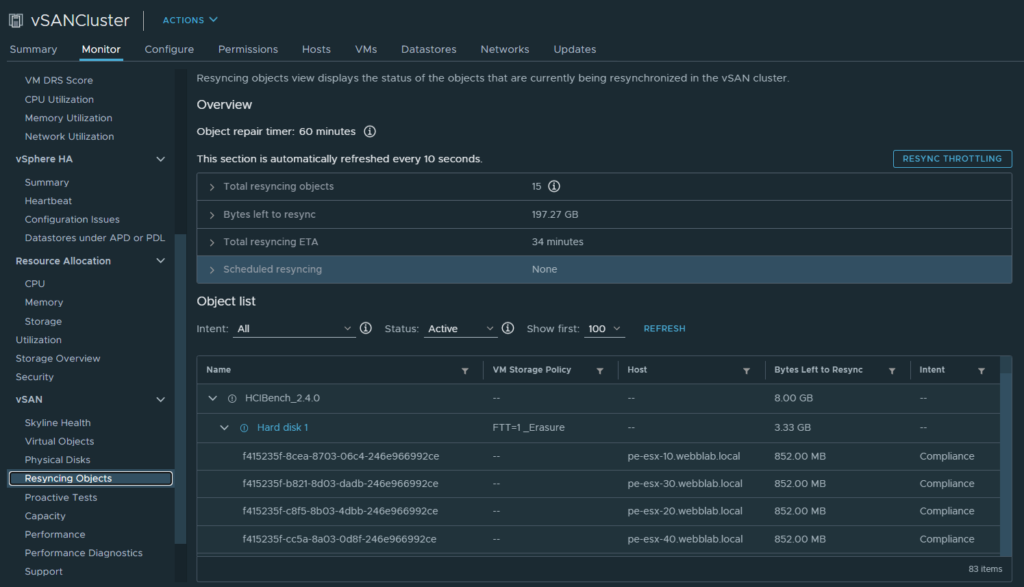Filter the Name column
Screen dimensions: 1024x587
coord(465,370)
